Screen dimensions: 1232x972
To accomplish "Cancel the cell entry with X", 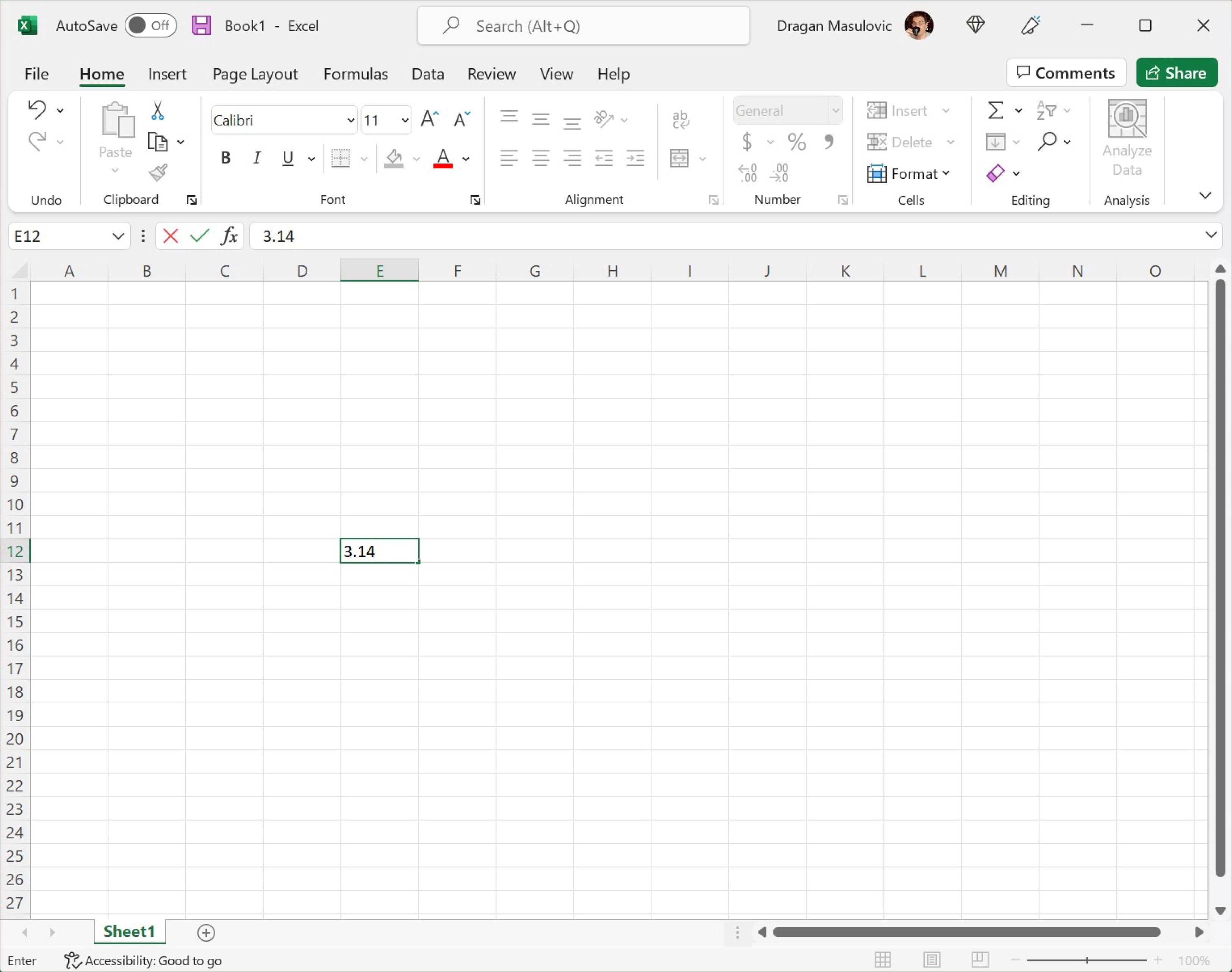I will (x=170, y=236).
